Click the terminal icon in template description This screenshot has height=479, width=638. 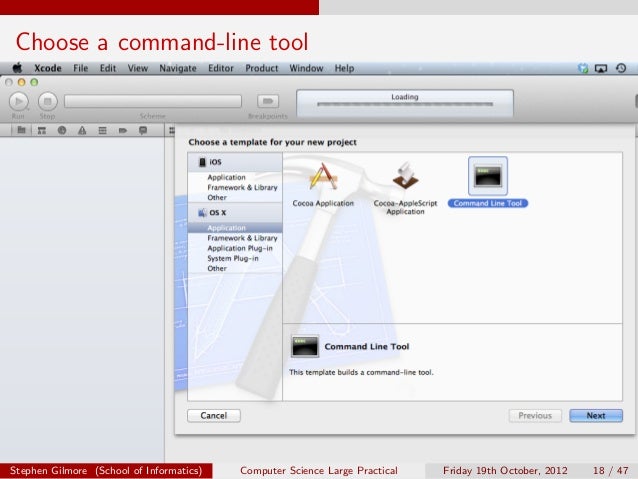coord(305,346)
